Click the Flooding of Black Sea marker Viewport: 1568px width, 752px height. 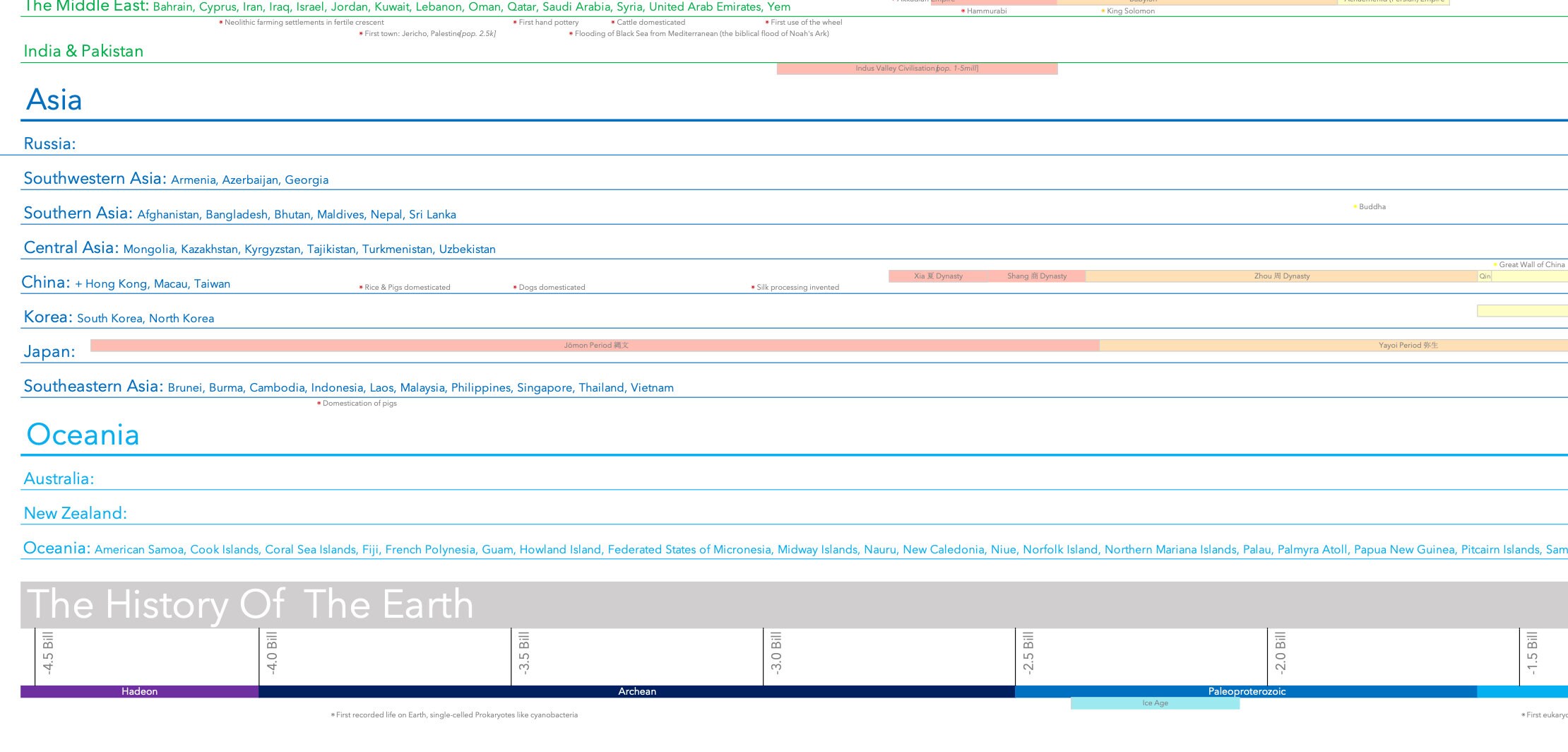[571, 33]
